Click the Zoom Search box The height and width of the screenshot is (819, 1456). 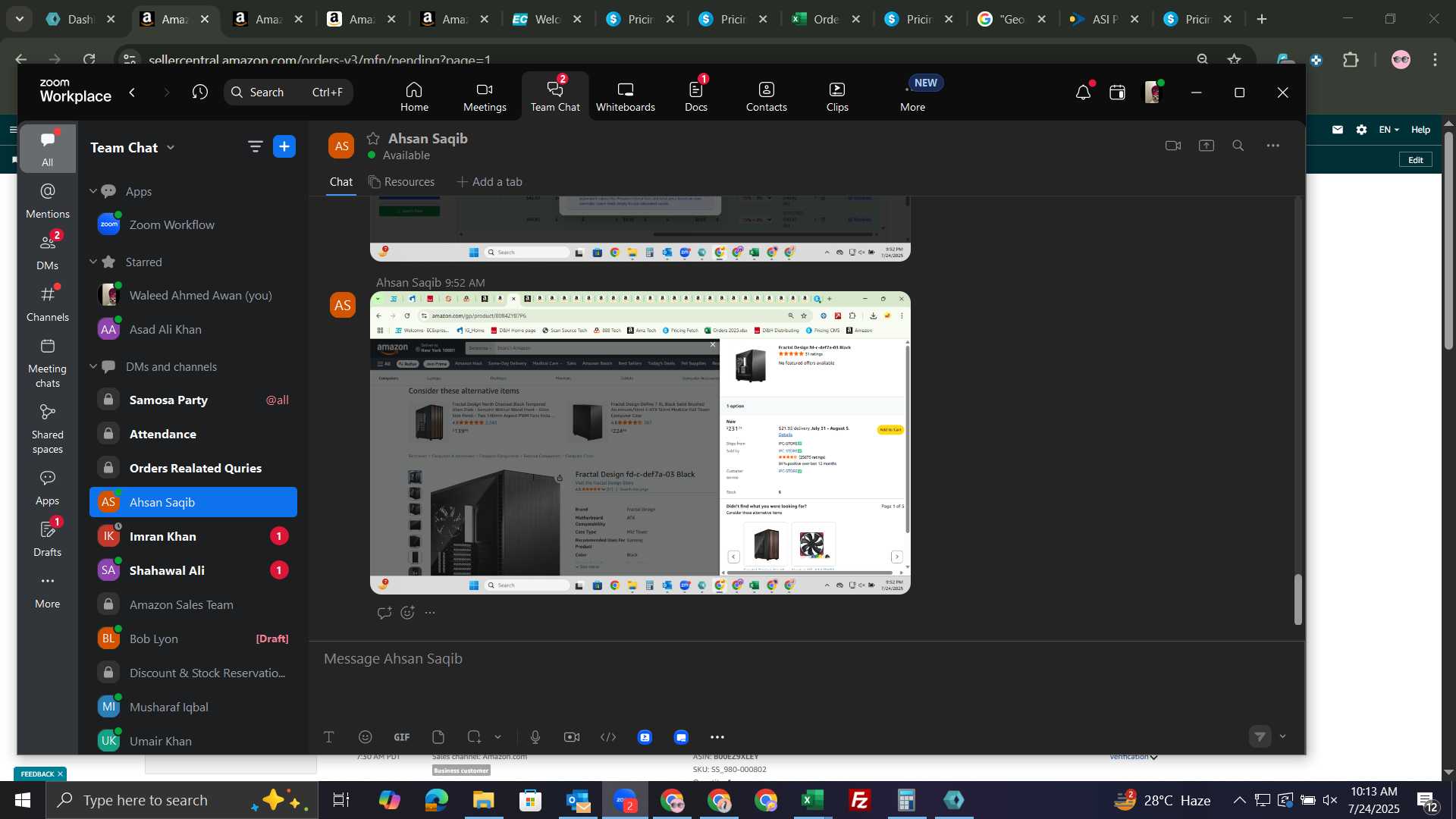288,93
